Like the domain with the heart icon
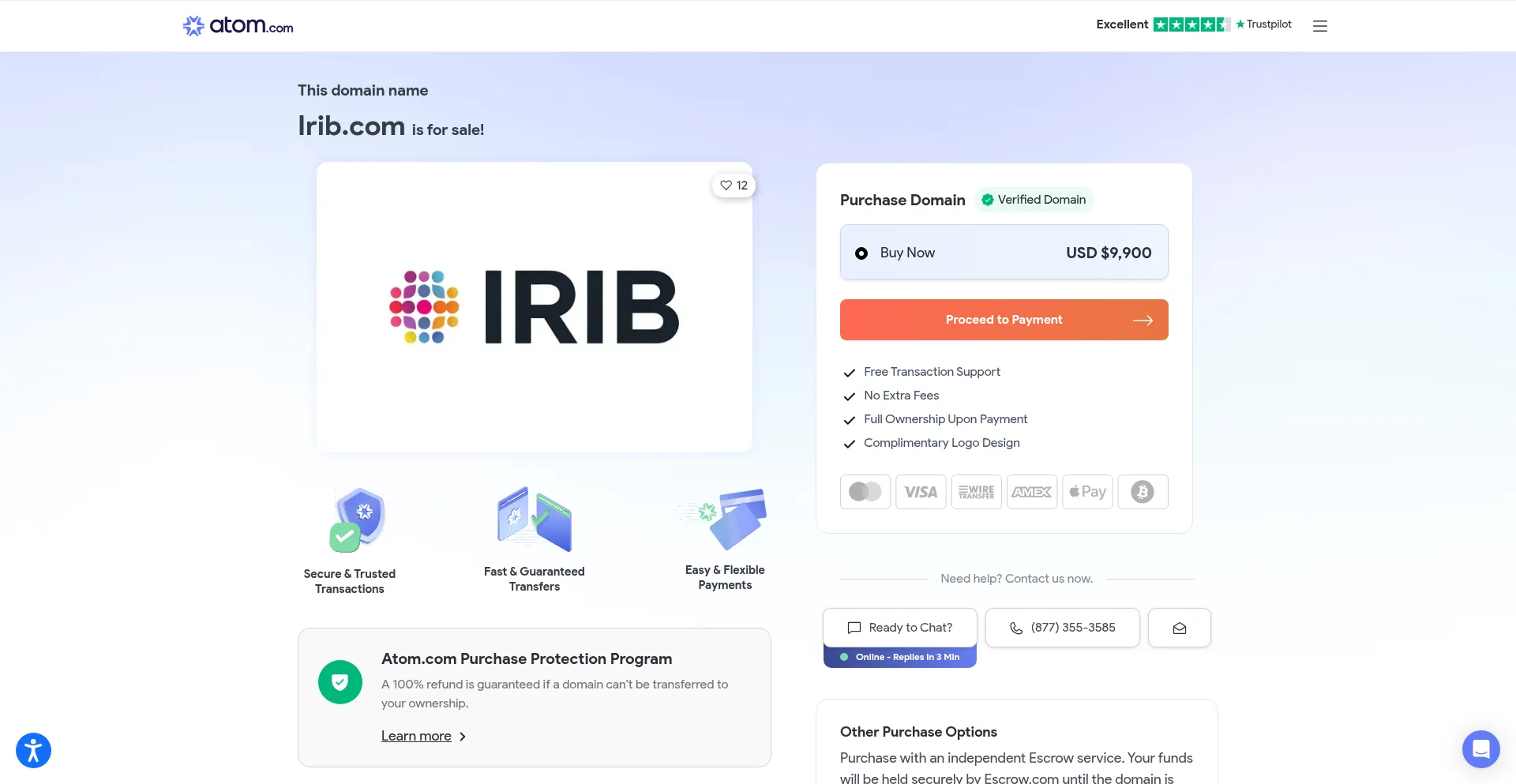 [734, 186]
